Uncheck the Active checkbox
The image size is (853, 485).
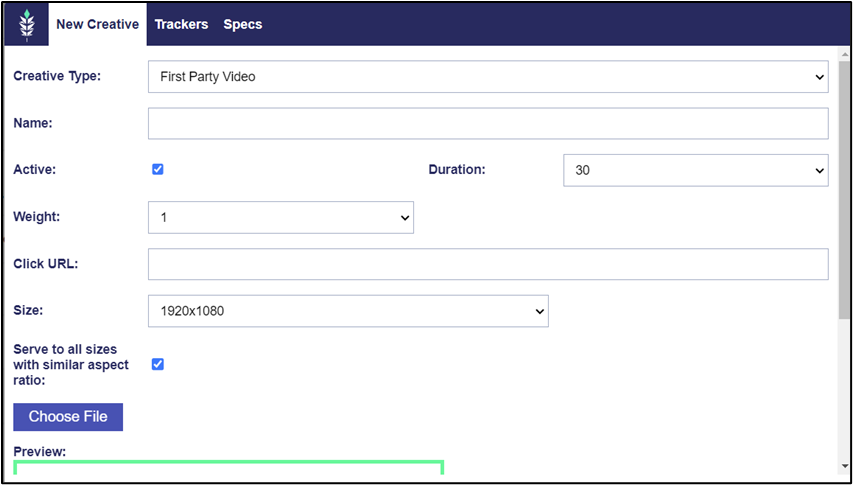pyautogui.click(x=158, y=170)
